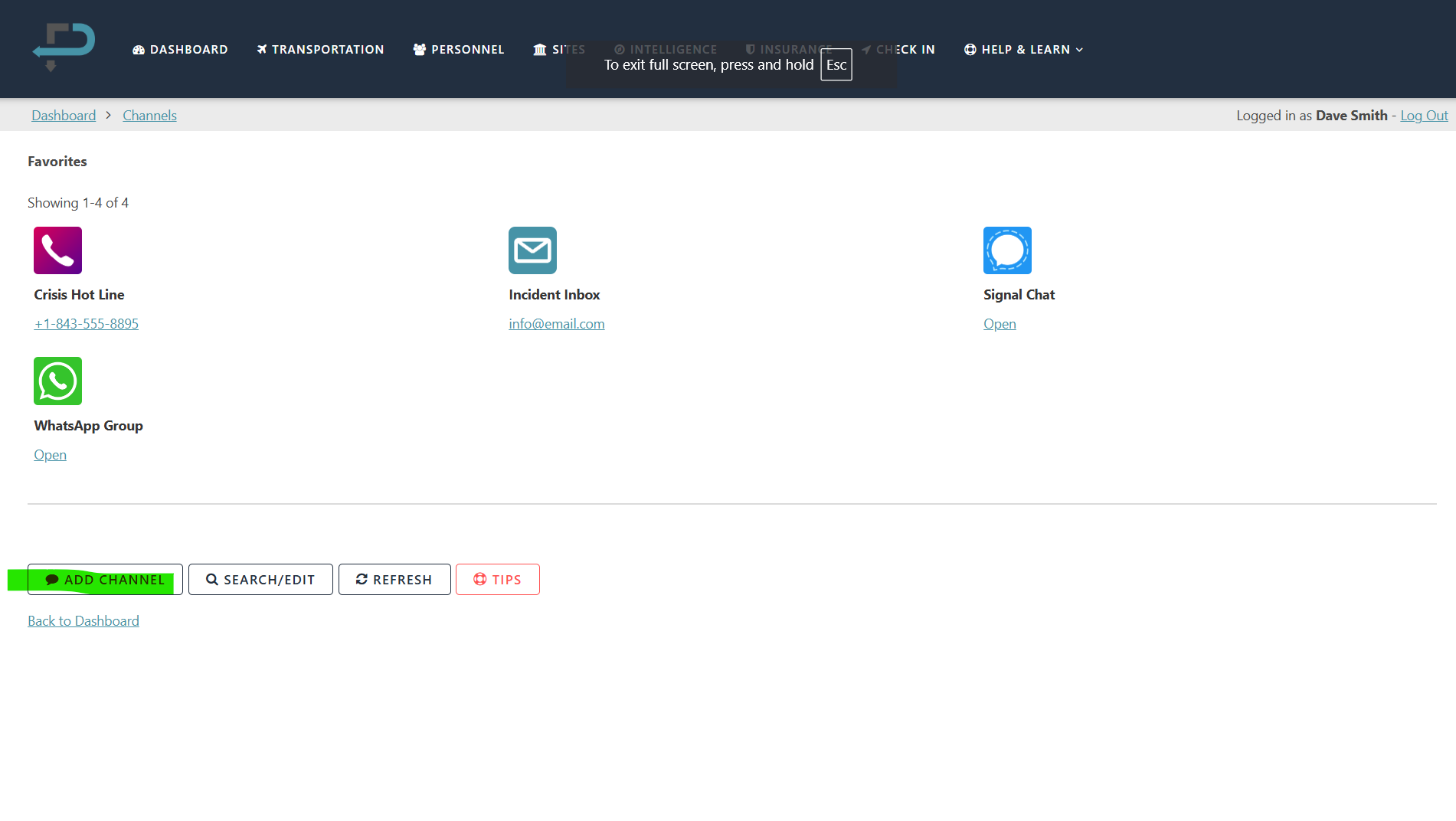Click the Channels breadcrumb link

click(x=149, y=116)
